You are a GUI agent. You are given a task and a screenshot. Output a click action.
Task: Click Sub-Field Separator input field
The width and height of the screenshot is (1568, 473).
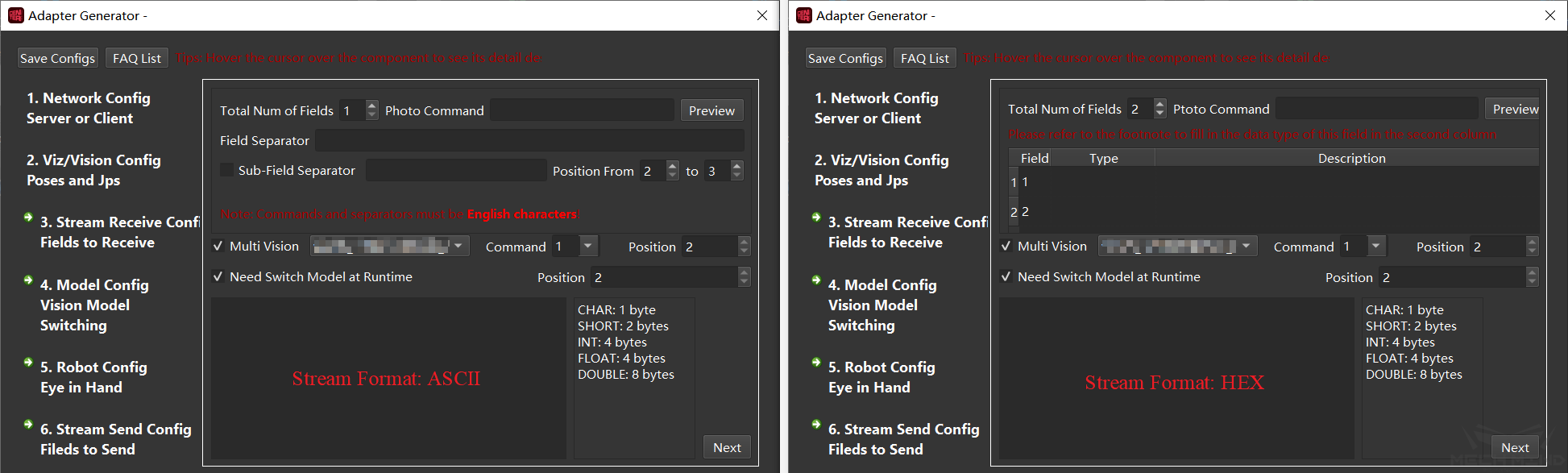pyautogui.click(x=456, y=170)
